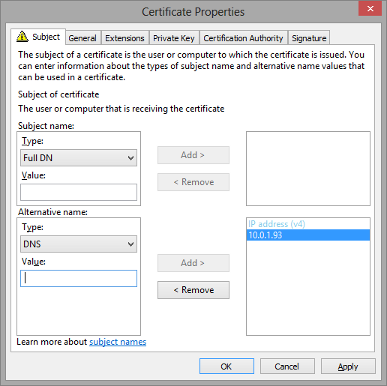Go to the Private Key tab
387x386 pixels.
[174, 38]
